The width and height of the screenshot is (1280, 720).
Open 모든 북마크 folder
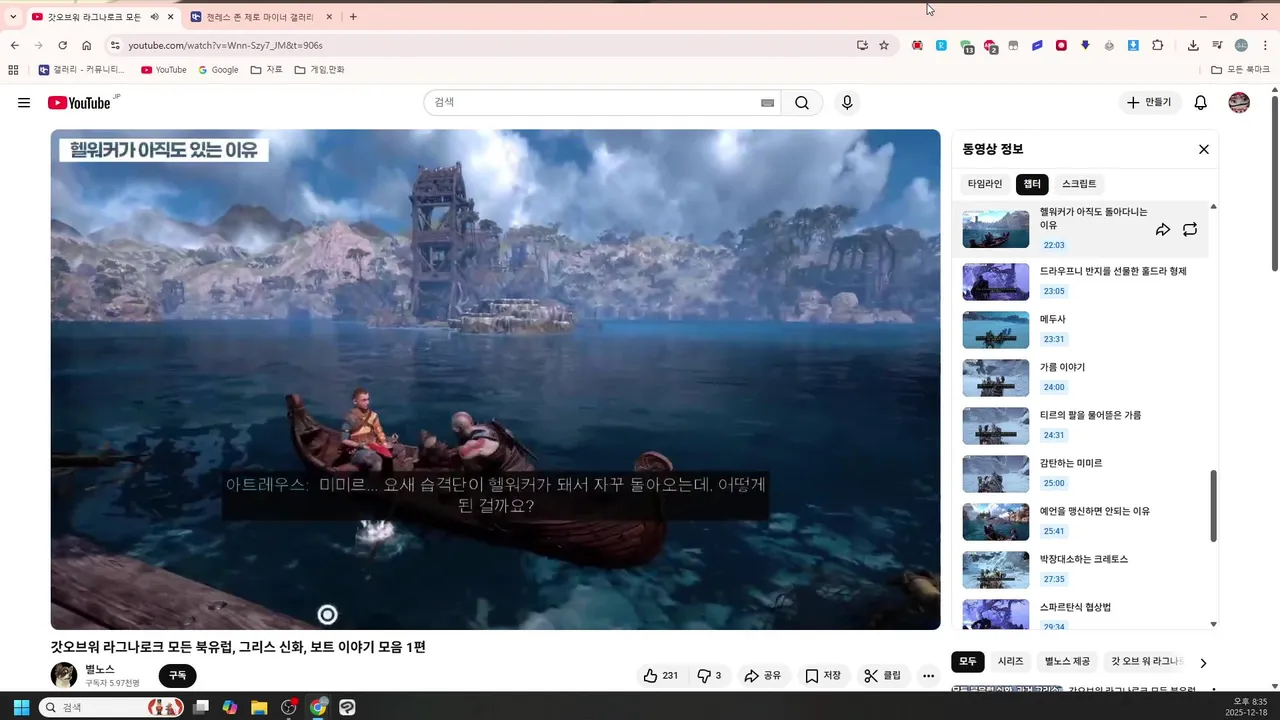point(1240,70)
